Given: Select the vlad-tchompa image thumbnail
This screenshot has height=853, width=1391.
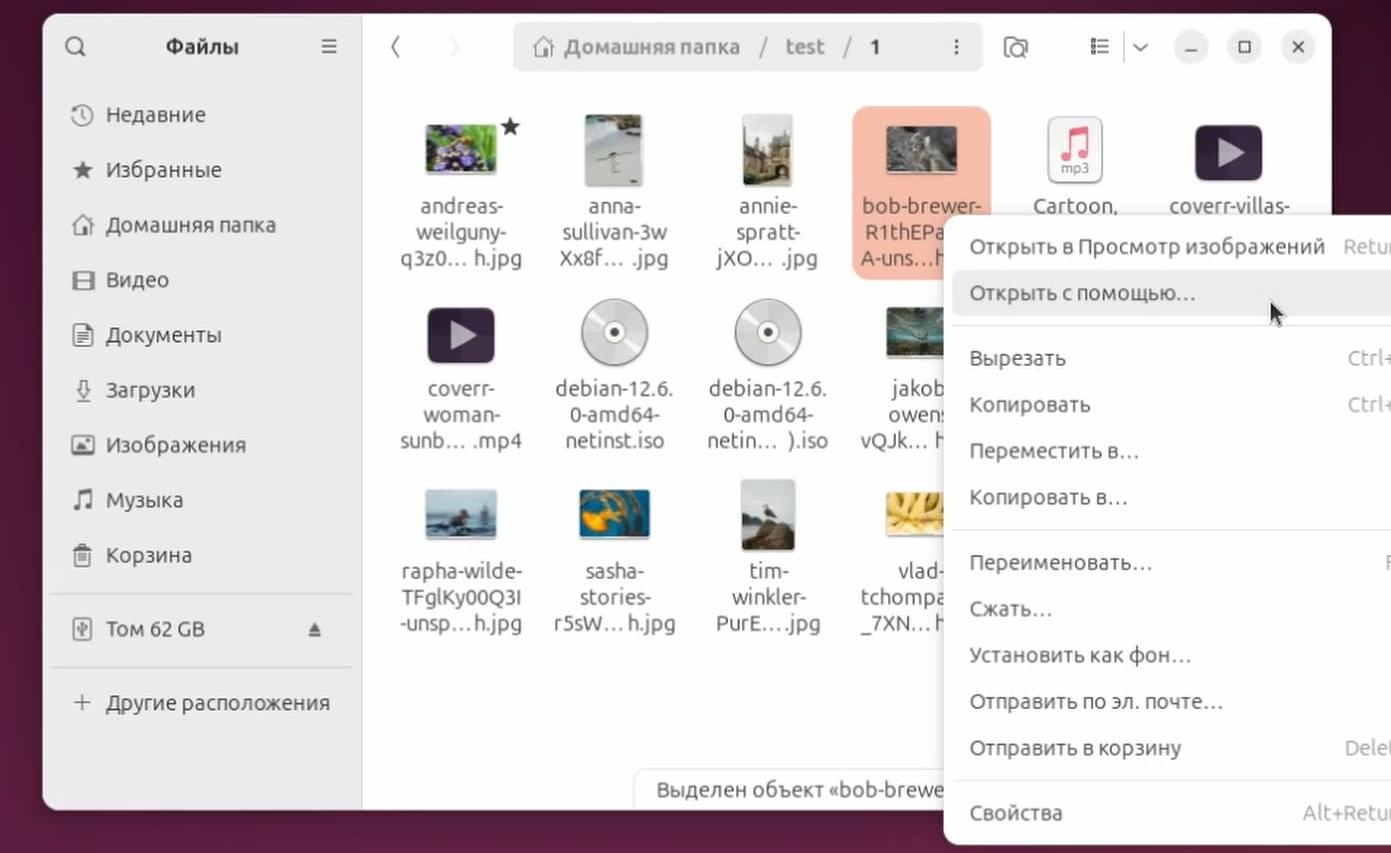Looking at the screenshot, I should [x=914, y=515].
